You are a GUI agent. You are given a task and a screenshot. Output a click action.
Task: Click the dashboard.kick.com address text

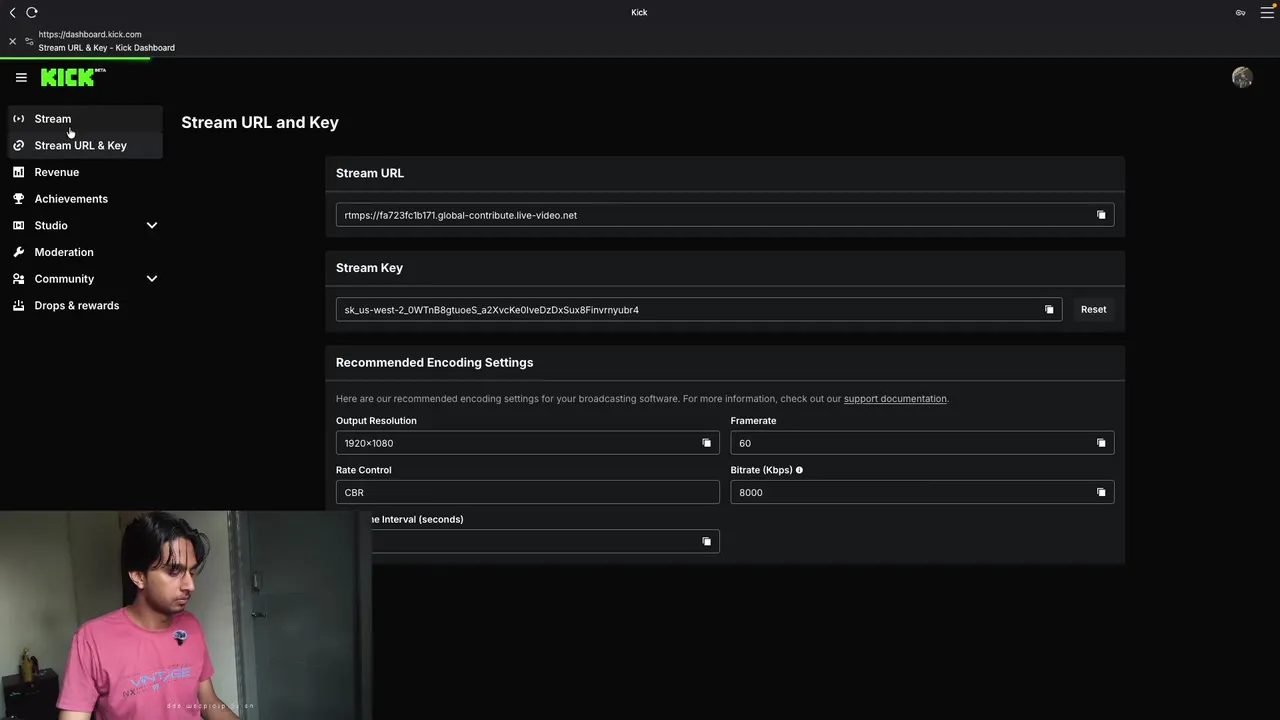pos(90,34)
